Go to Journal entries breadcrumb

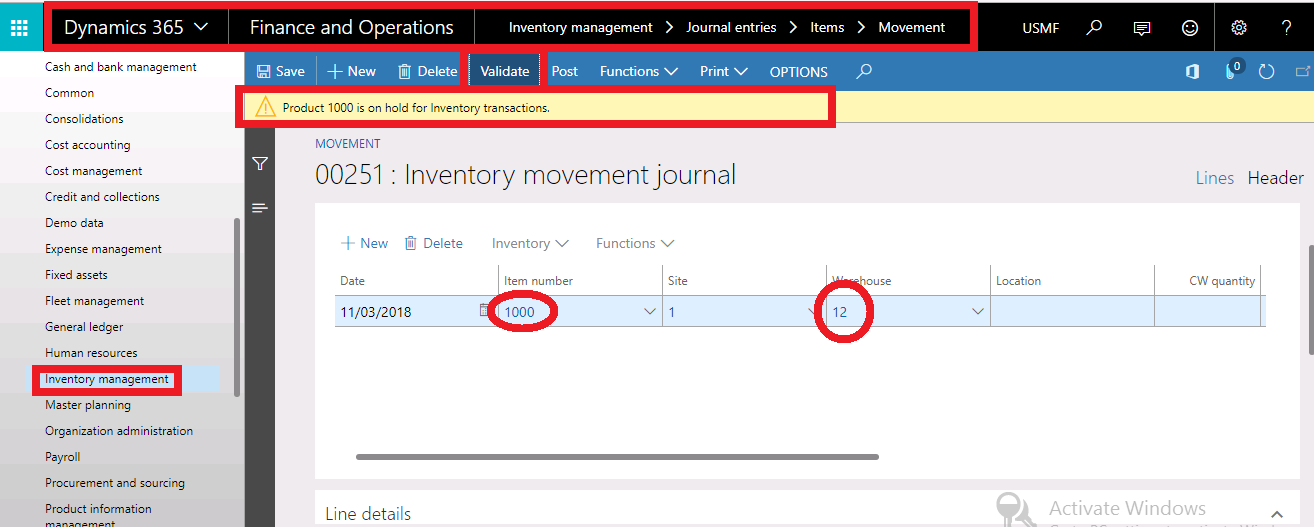coord(731,28)
